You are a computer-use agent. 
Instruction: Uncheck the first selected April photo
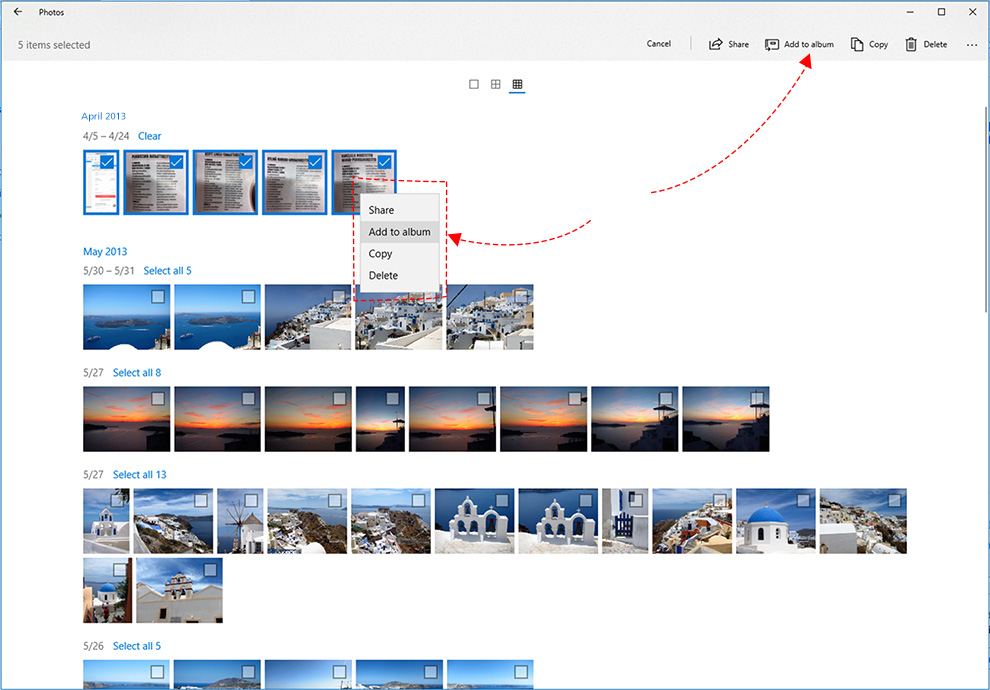(x=107, y=162)
